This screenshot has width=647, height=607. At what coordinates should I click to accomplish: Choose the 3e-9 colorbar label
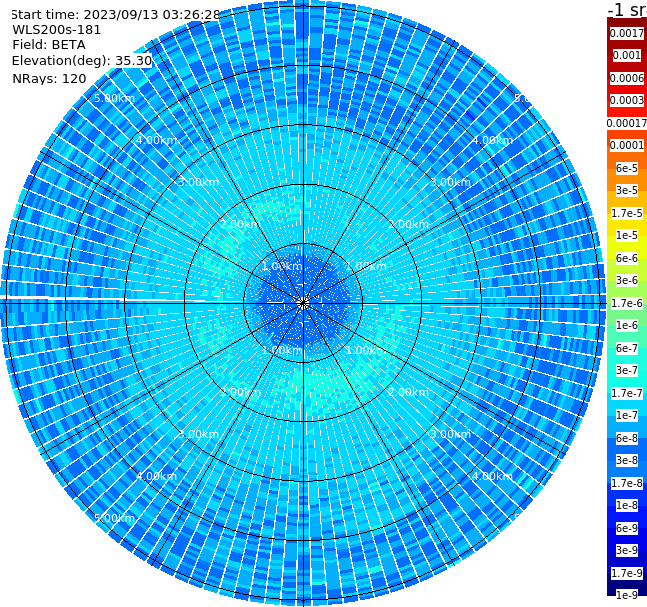click(627, 550)
